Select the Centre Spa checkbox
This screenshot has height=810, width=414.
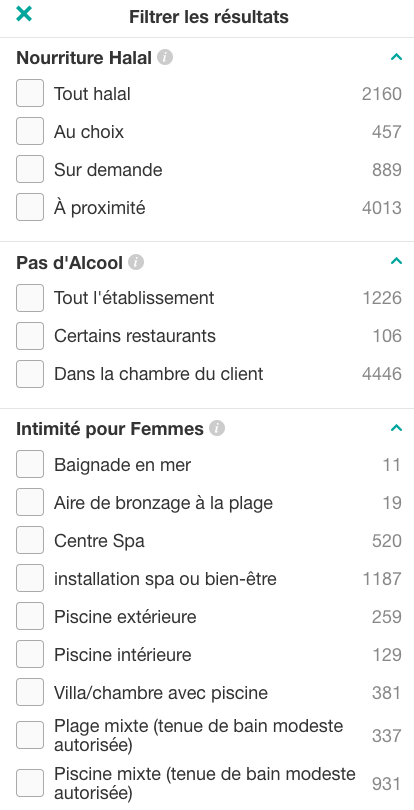point(30,540)
